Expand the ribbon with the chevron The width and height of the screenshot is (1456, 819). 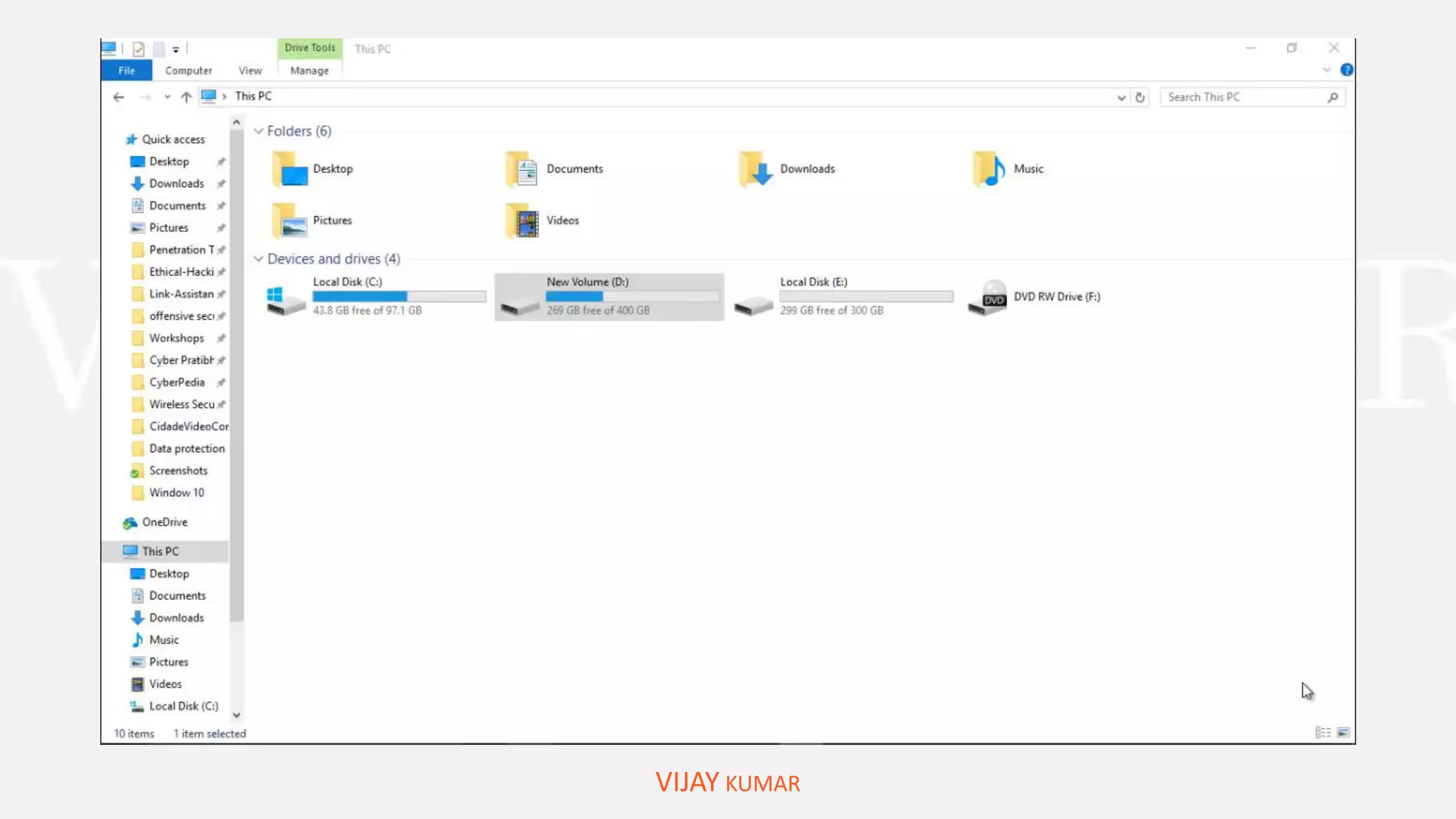pos(1326,70)
